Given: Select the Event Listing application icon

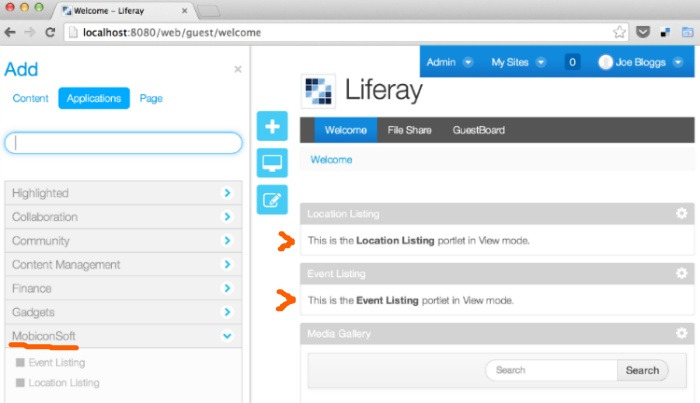Looking at the screenshot, I should coord(20,362).
